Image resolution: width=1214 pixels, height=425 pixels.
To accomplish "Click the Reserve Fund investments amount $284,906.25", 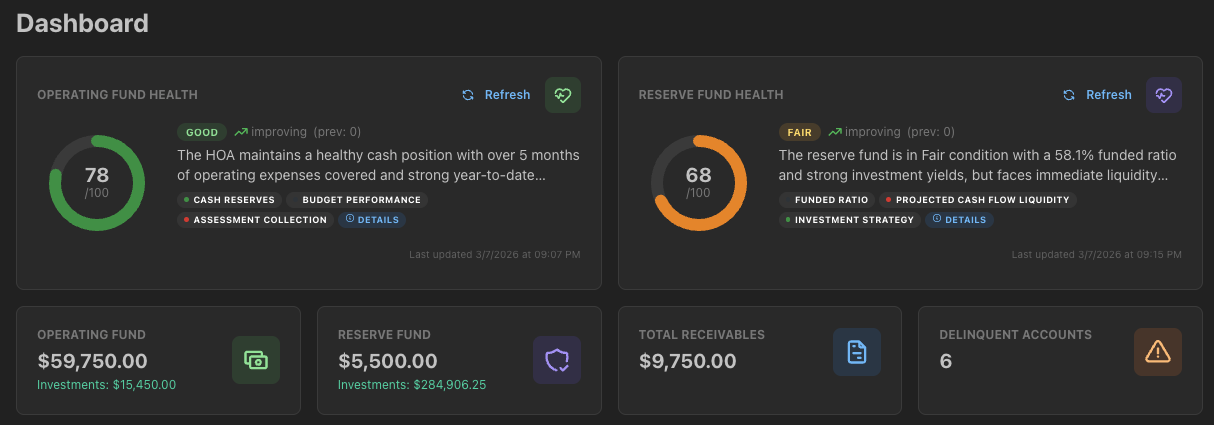I will pos(412,385).
